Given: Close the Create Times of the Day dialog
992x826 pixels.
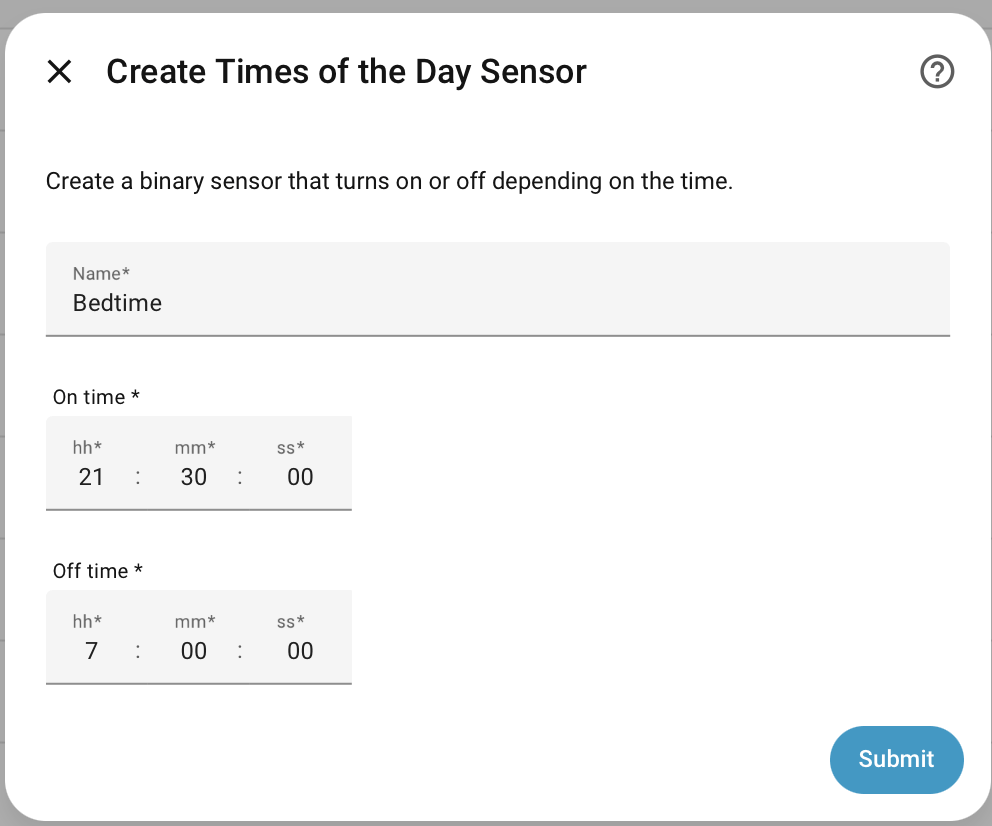Looking at the screenshot, I should (x=59, y=71).
